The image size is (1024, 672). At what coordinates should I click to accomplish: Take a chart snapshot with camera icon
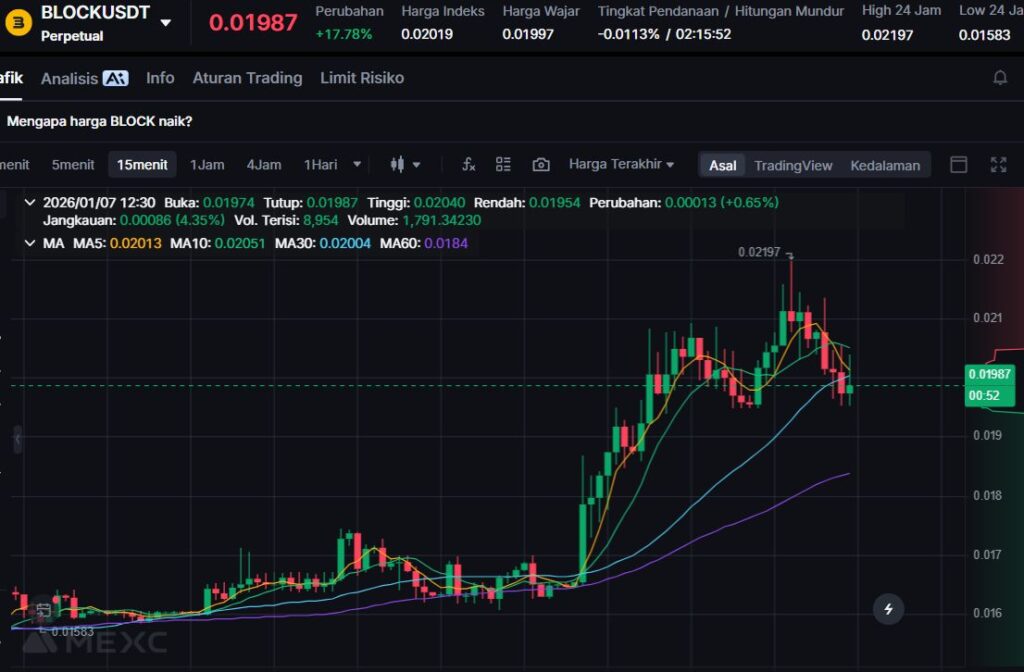click(x=541, y=165)
